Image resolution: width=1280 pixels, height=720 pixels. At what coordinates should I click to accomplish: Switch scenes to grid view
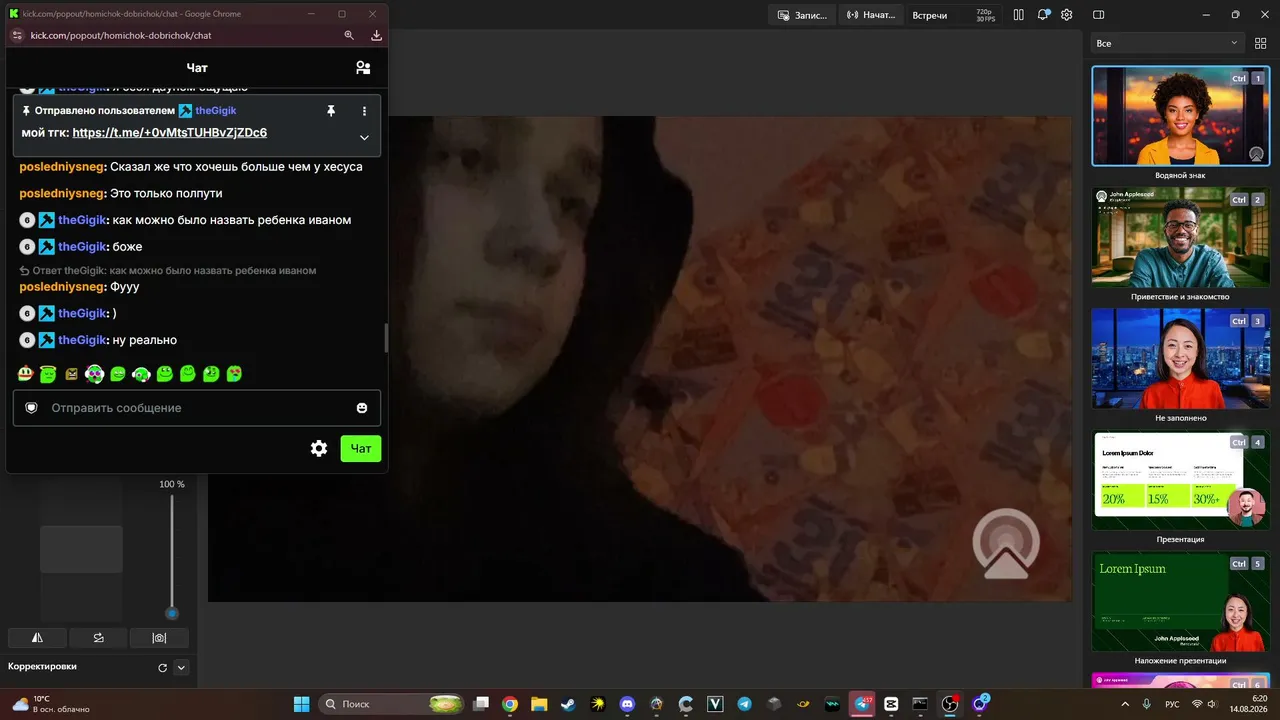coord(1260,43)
